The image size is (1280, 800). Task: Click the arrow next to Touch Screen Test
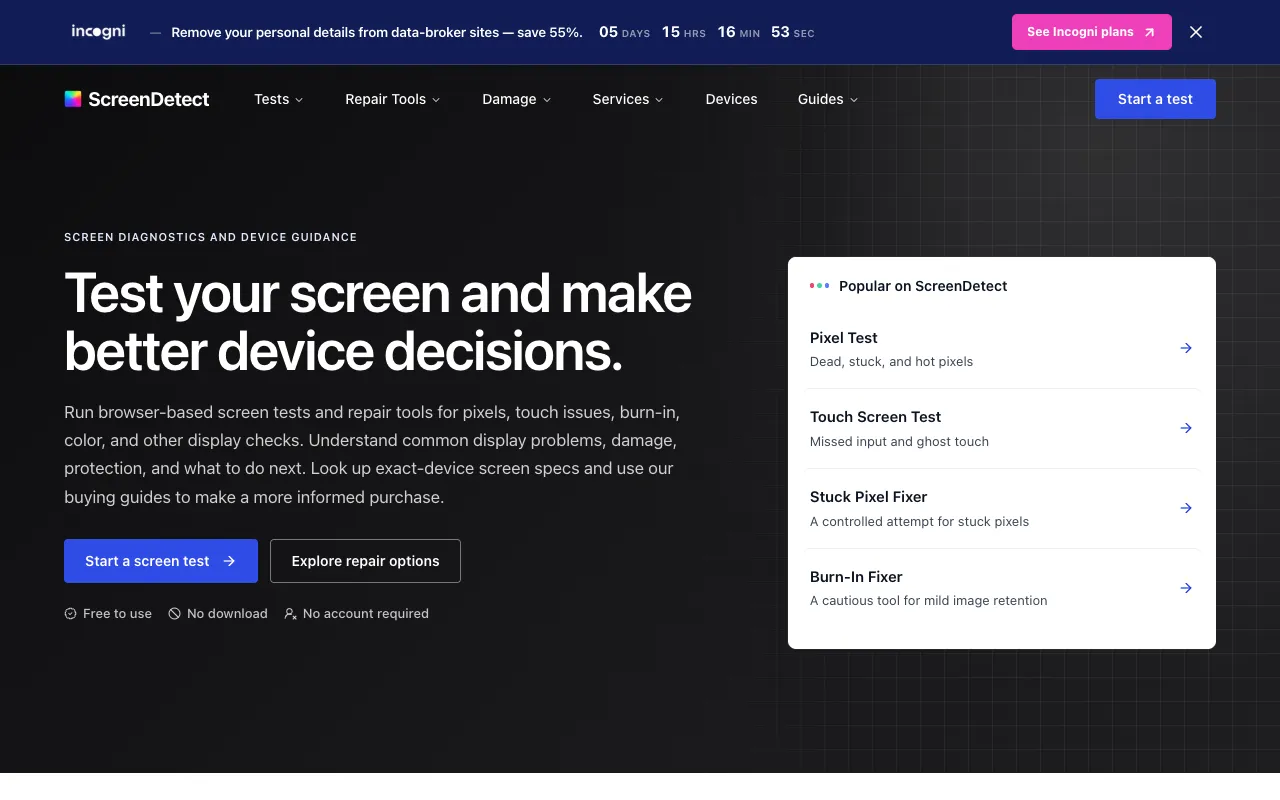pyautogui.click(x=1186, y=428)
